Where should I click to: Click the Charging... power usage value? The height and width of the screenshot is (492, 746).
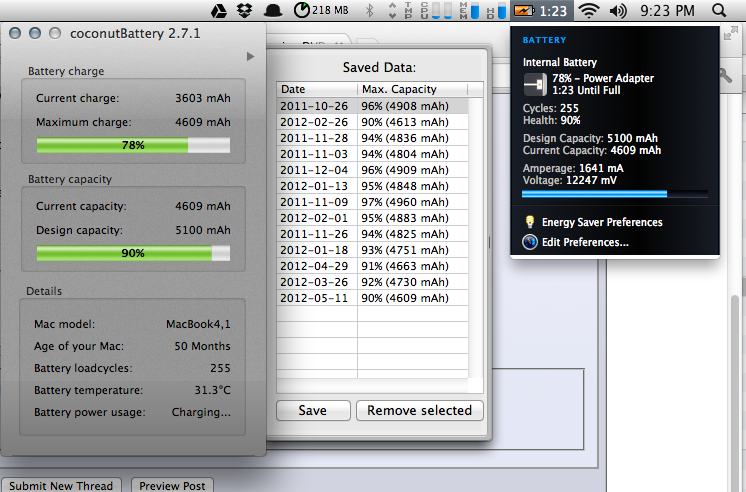[201, 412]
